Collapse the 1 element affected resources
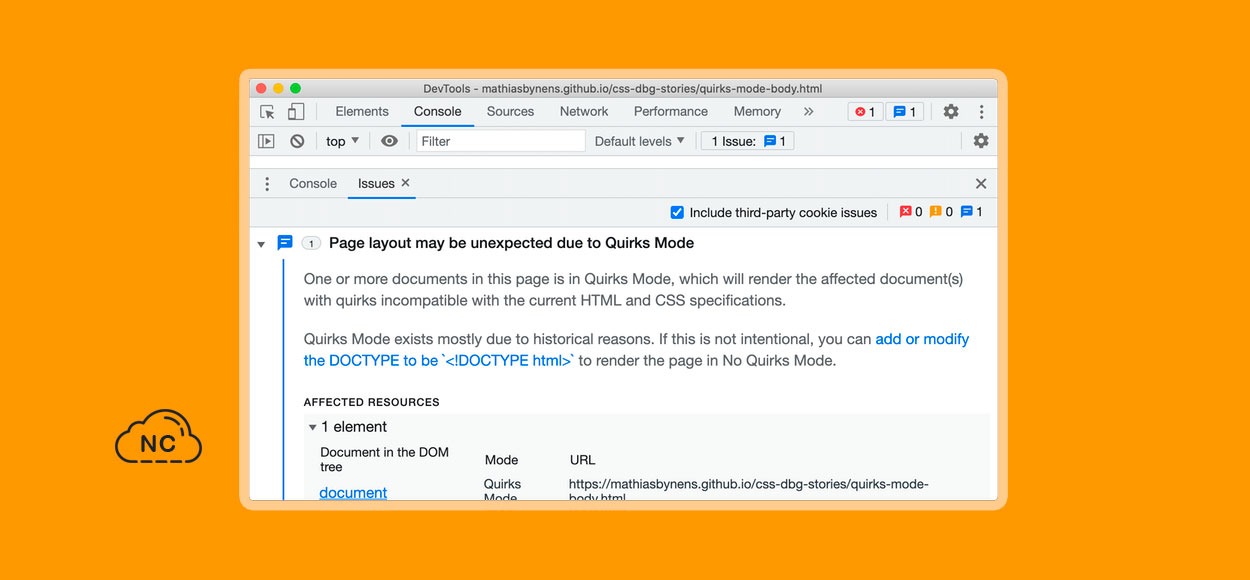Viewport: 1250px width, 580px height. (x=313, y=427)
